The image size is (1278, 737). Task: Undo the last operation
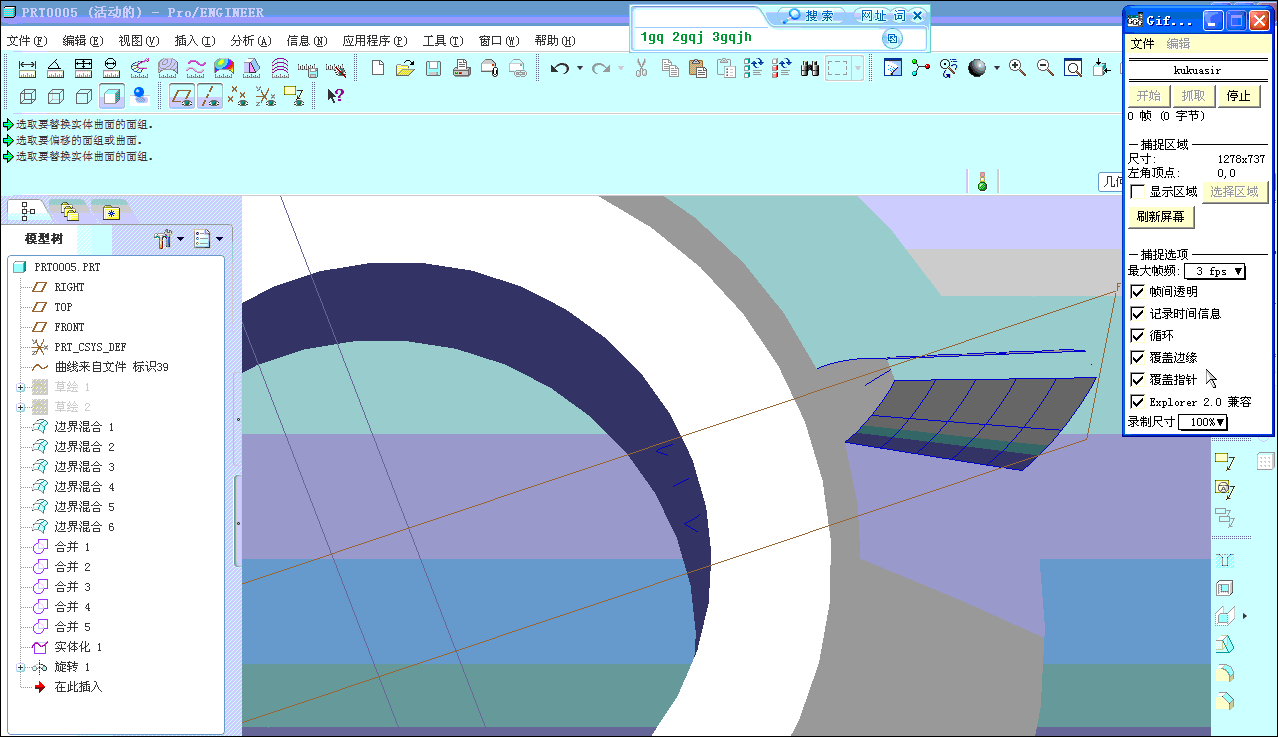[x=560, y=68]
